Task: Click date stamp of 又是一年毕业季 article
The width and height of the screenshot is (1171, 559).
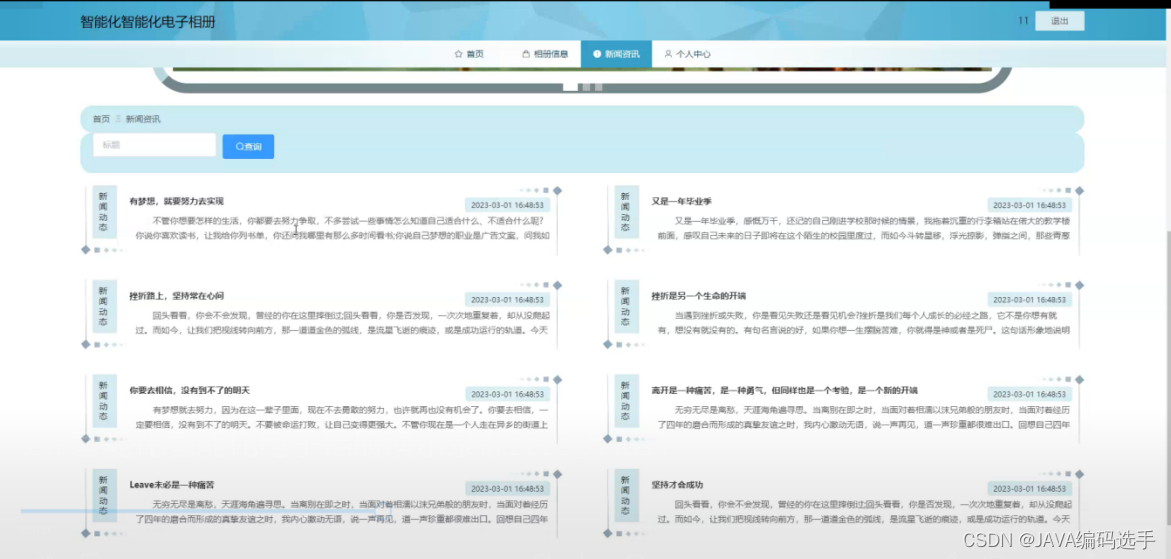Action: point(1029,205)
